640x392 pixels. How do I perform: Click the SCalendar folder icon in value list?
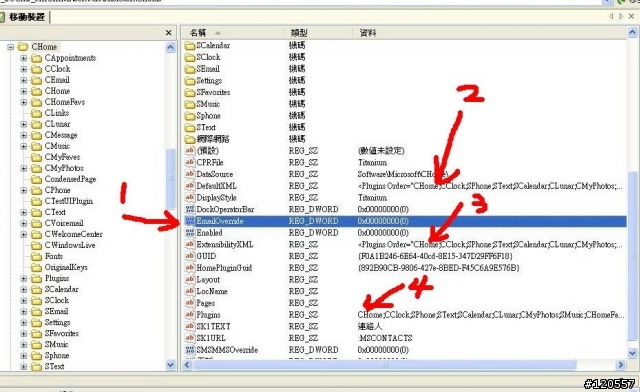click(190, 46)
